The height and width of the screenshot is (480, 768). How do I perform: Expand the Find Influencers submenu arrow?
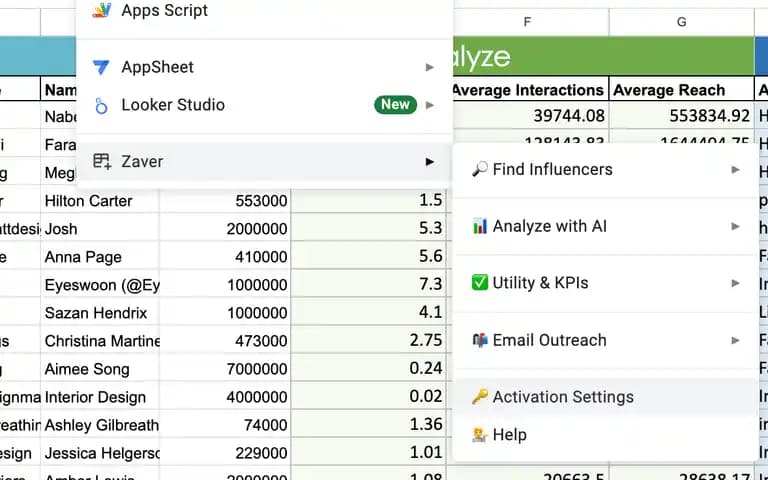tap(735, 169)
